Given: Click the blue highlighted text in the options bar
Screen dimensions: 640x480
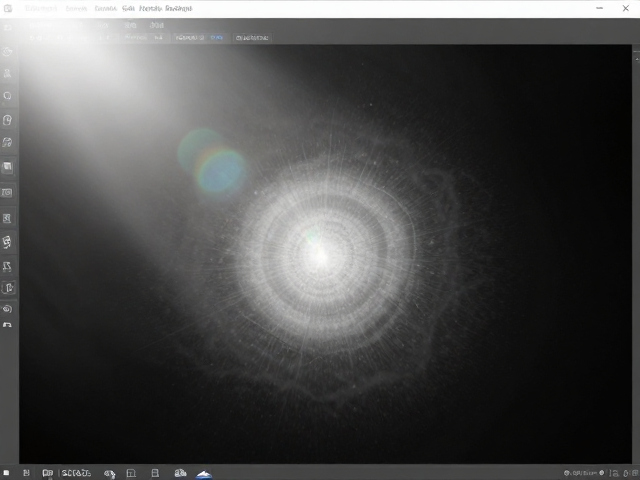Looking at the screenshot, I should (x=217, y=38).
